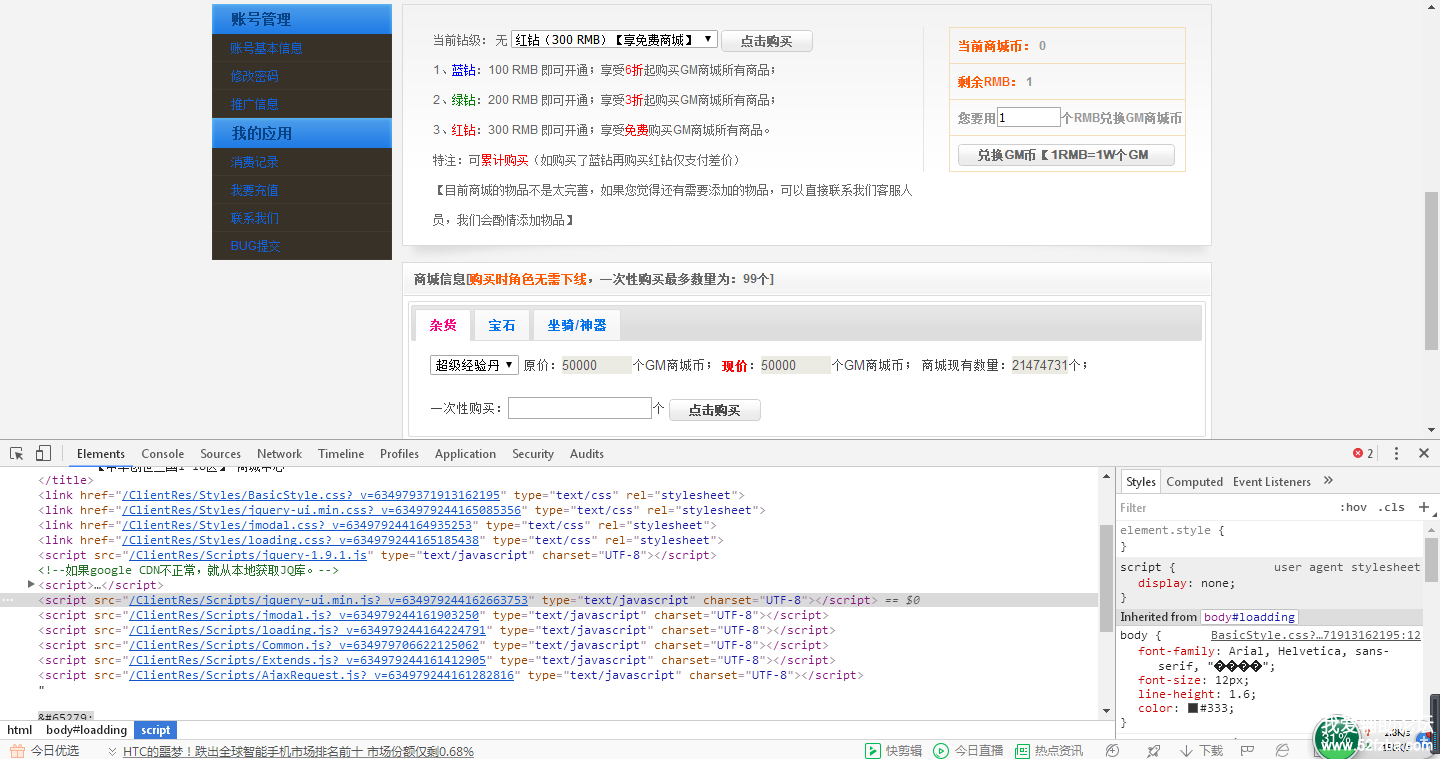Click the #333 color swatch in Styles
Viewport: 1440px width, 759px height.
pyautogui.click(x=1193, y=708)
